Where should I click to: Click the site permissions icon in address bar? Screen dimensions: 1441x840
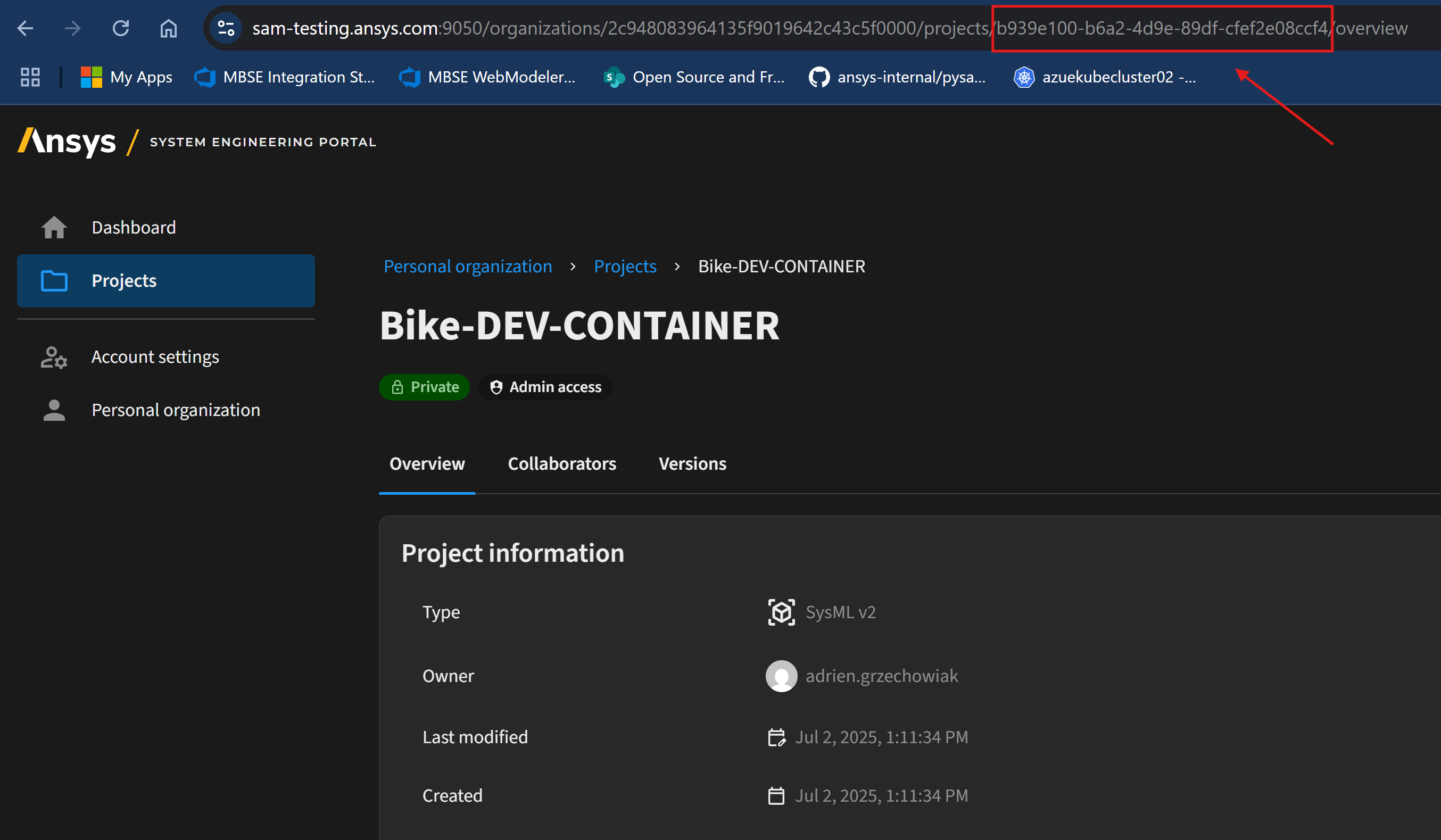click(x=226, y=28)
